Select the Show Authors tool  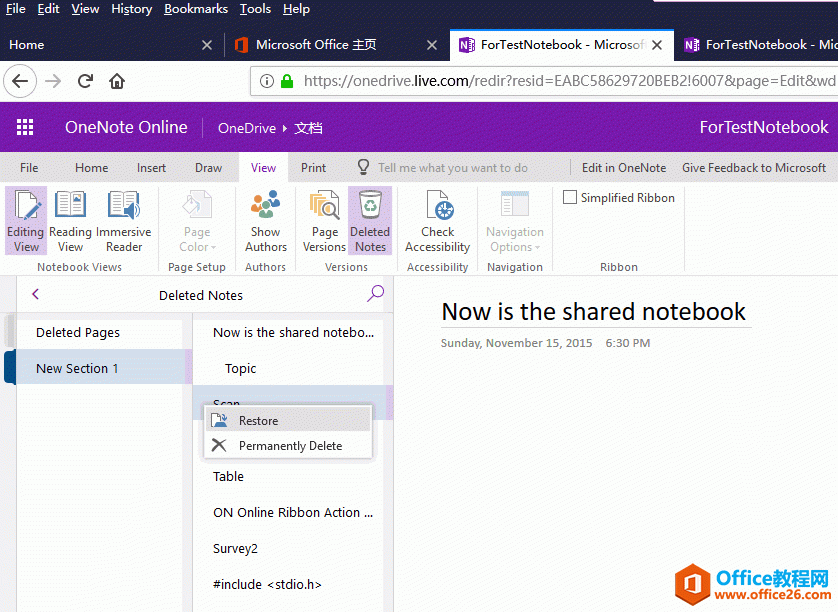pyautogui.click(x=265, y=220)
